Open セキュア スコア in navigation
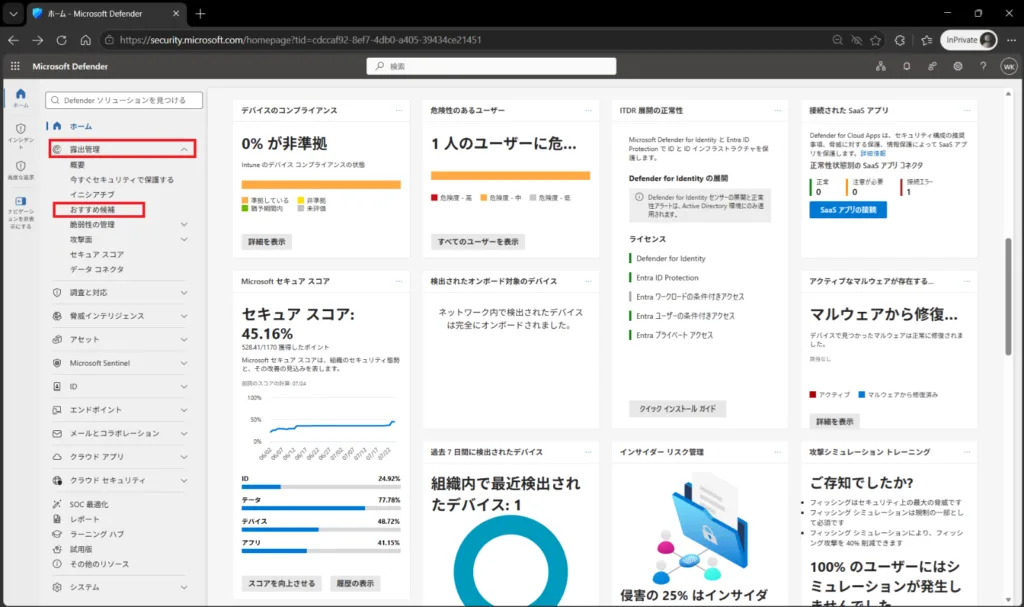 (x=97, y=254)
